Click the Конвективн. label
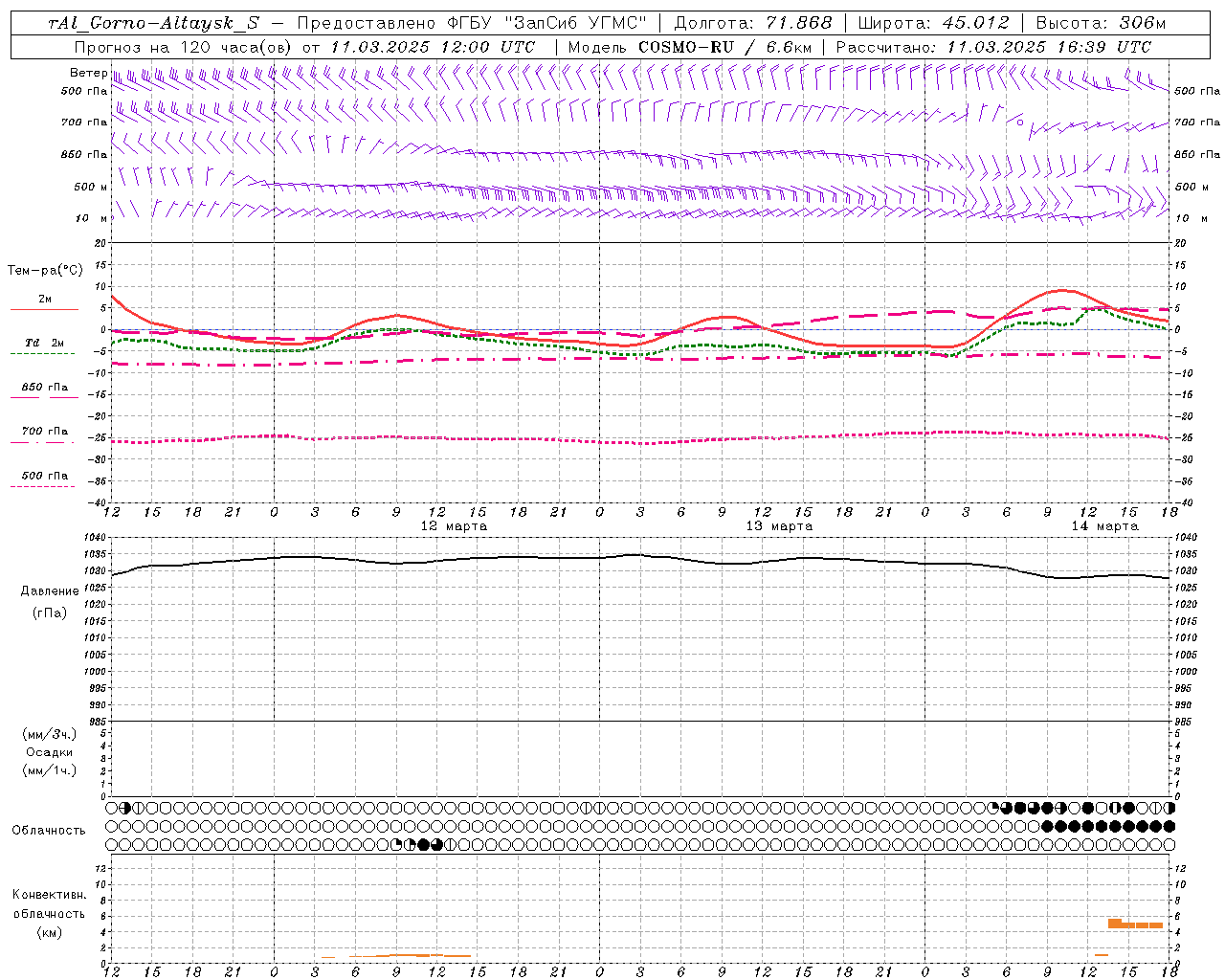This screenshot has height=980, width=1225. pos(49,895)
